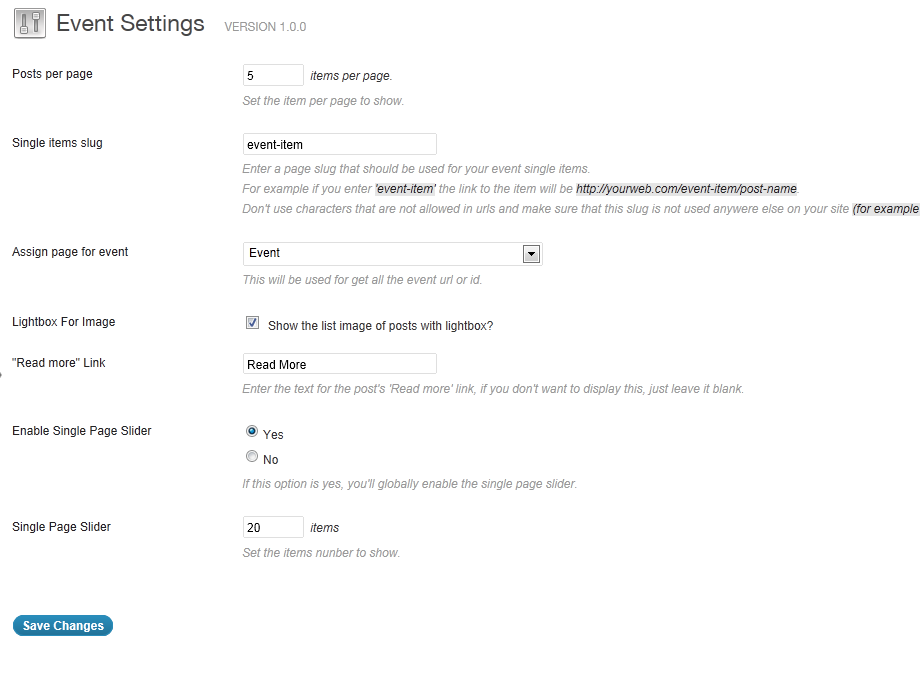This screenshot has width=920, height=696.
Task: Click the Lightbox For Image label
Action: click(x=63, y=322)
